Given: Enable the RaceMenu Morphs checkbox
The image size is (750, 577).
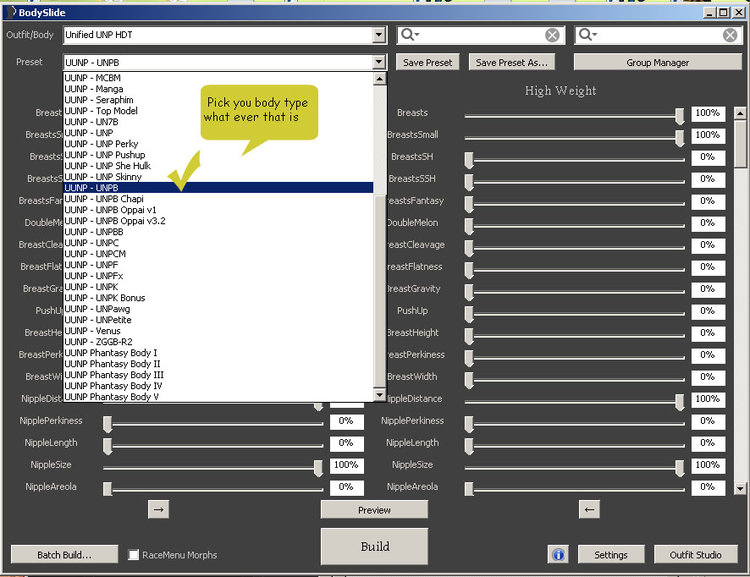Looking at the screenshot, I should 133,555.
